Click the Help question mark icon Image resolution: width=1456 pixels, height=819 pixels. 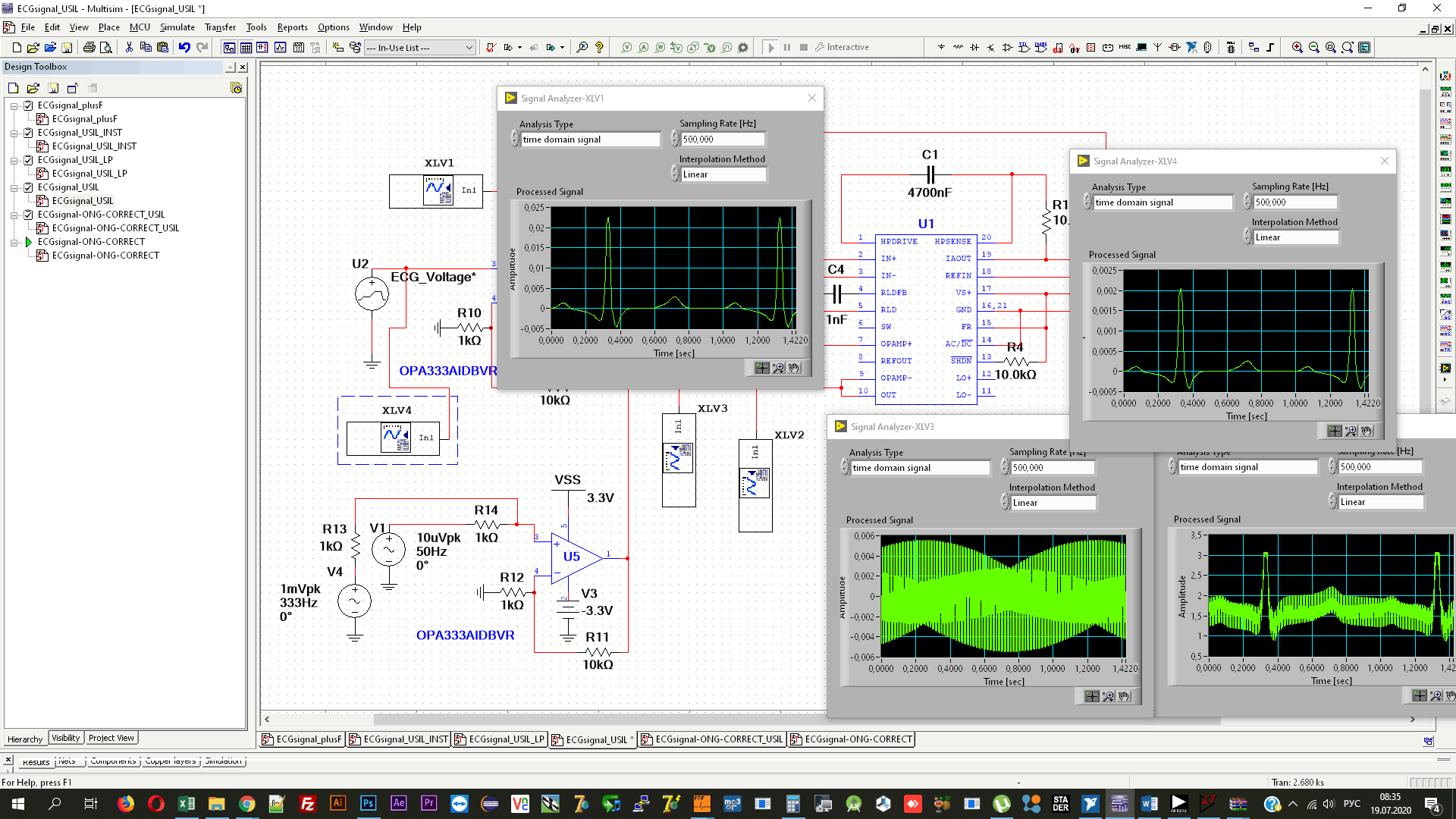pos(599,47)
